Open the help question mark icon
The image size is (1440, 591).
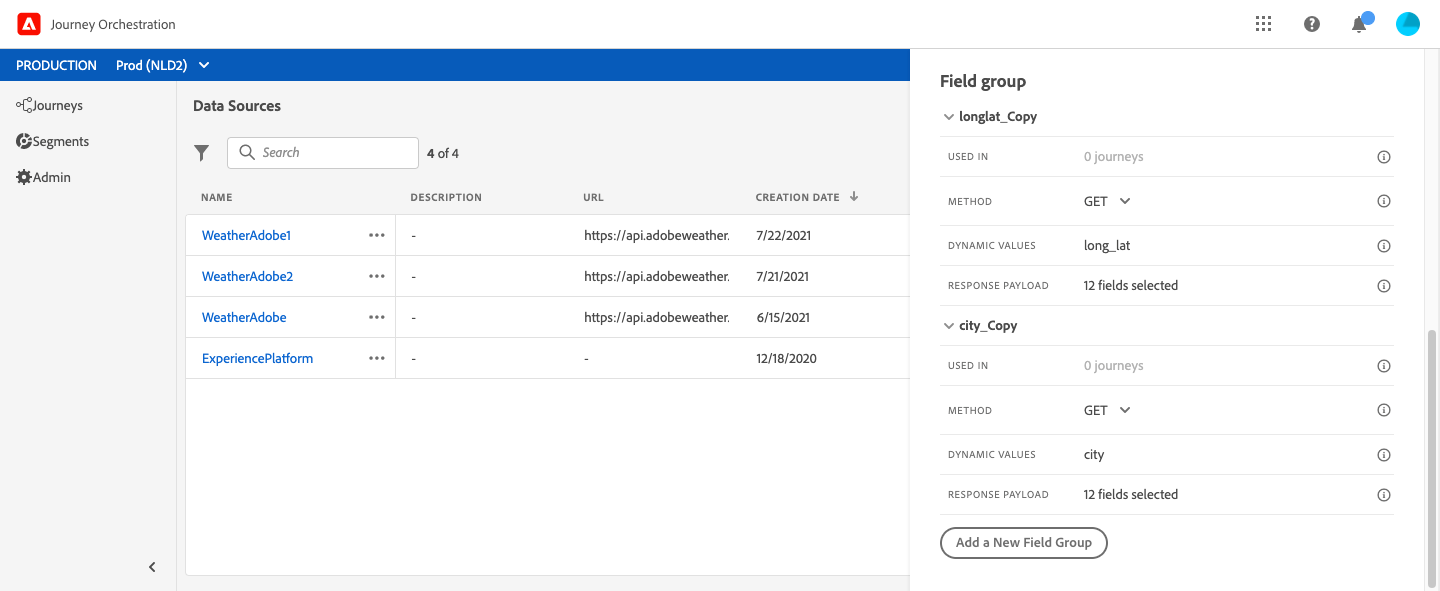coord(1312,24)
